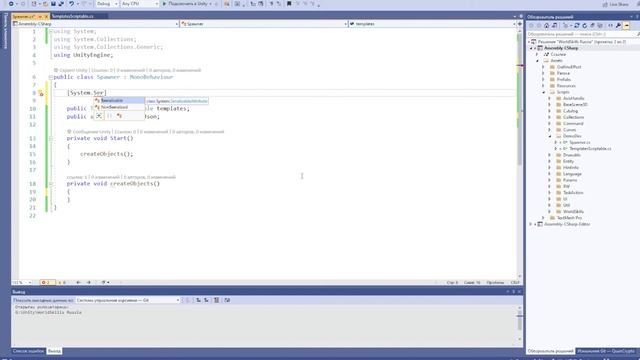
Task: Click the Collapse All icon in Solution Explorer
Action: point(592,25)
